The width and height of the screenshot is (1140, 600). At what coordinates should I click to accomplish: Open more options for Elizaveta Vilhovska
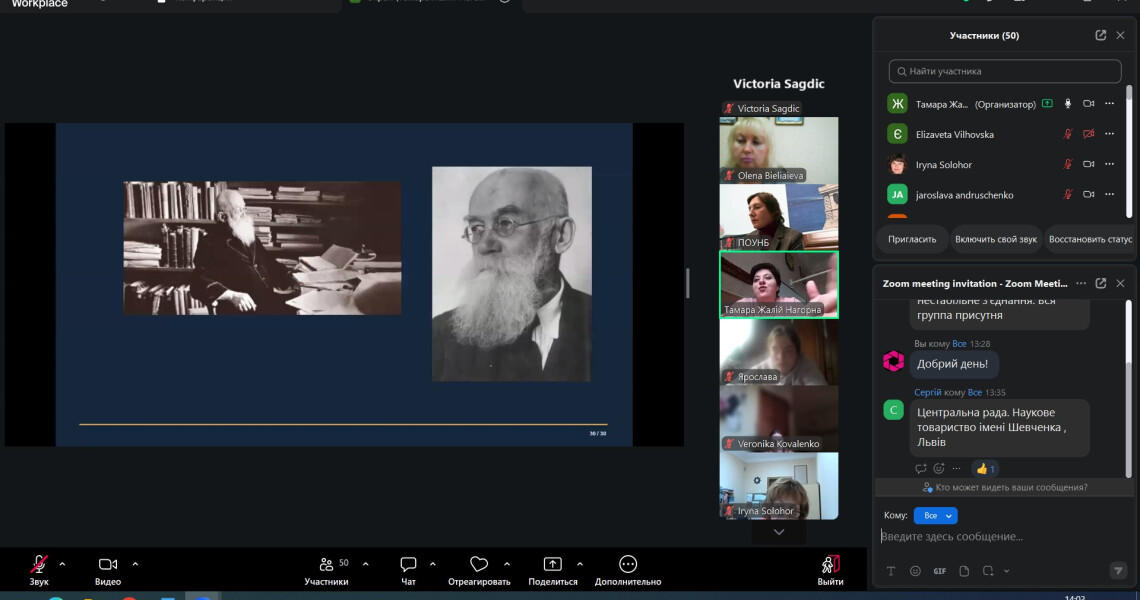[1109, 134]
